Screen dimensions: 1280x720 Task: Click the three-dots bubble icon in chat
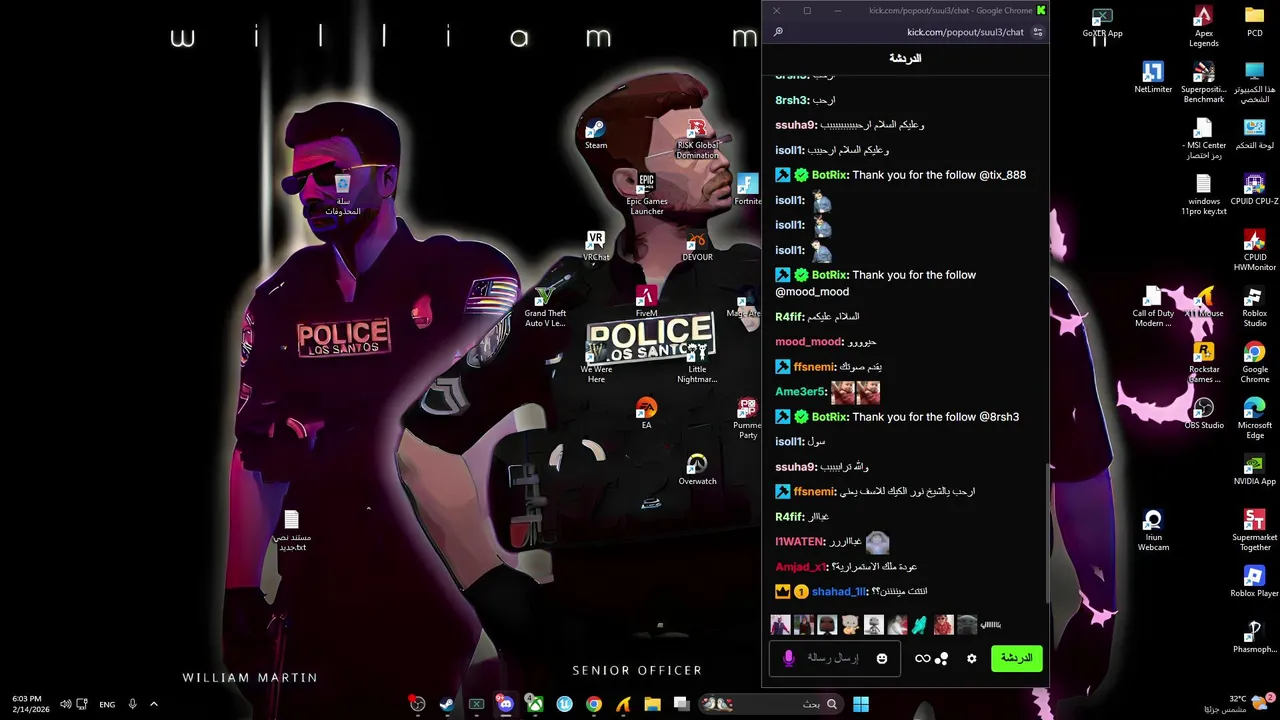click(941, 658)
